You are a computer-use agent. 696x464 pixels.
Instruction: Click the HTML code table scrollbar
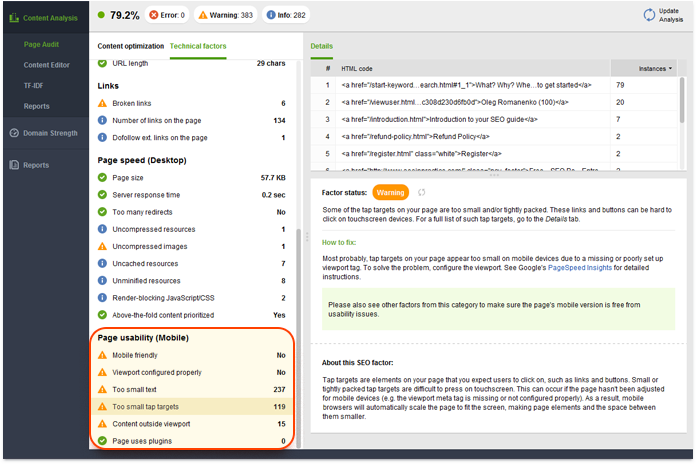coord(682,100)
